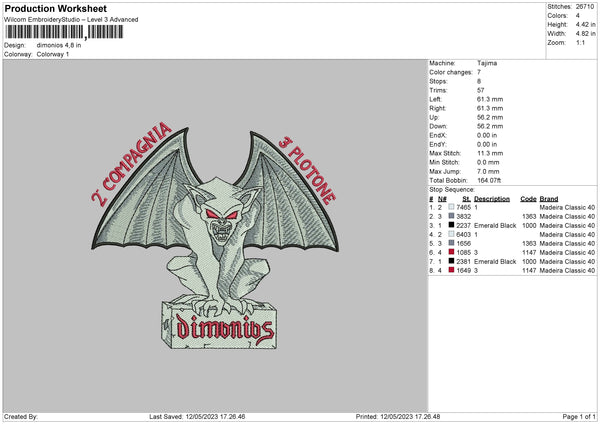The width and height of the screenshot is (600, 424).
Task: Select red swatch for the 1085 stitches row
Action: point(452,252)
